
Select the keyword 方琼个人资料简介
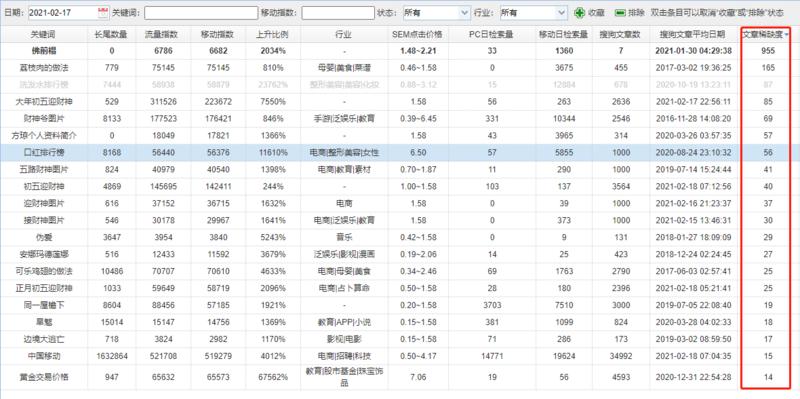pos(43,136)
